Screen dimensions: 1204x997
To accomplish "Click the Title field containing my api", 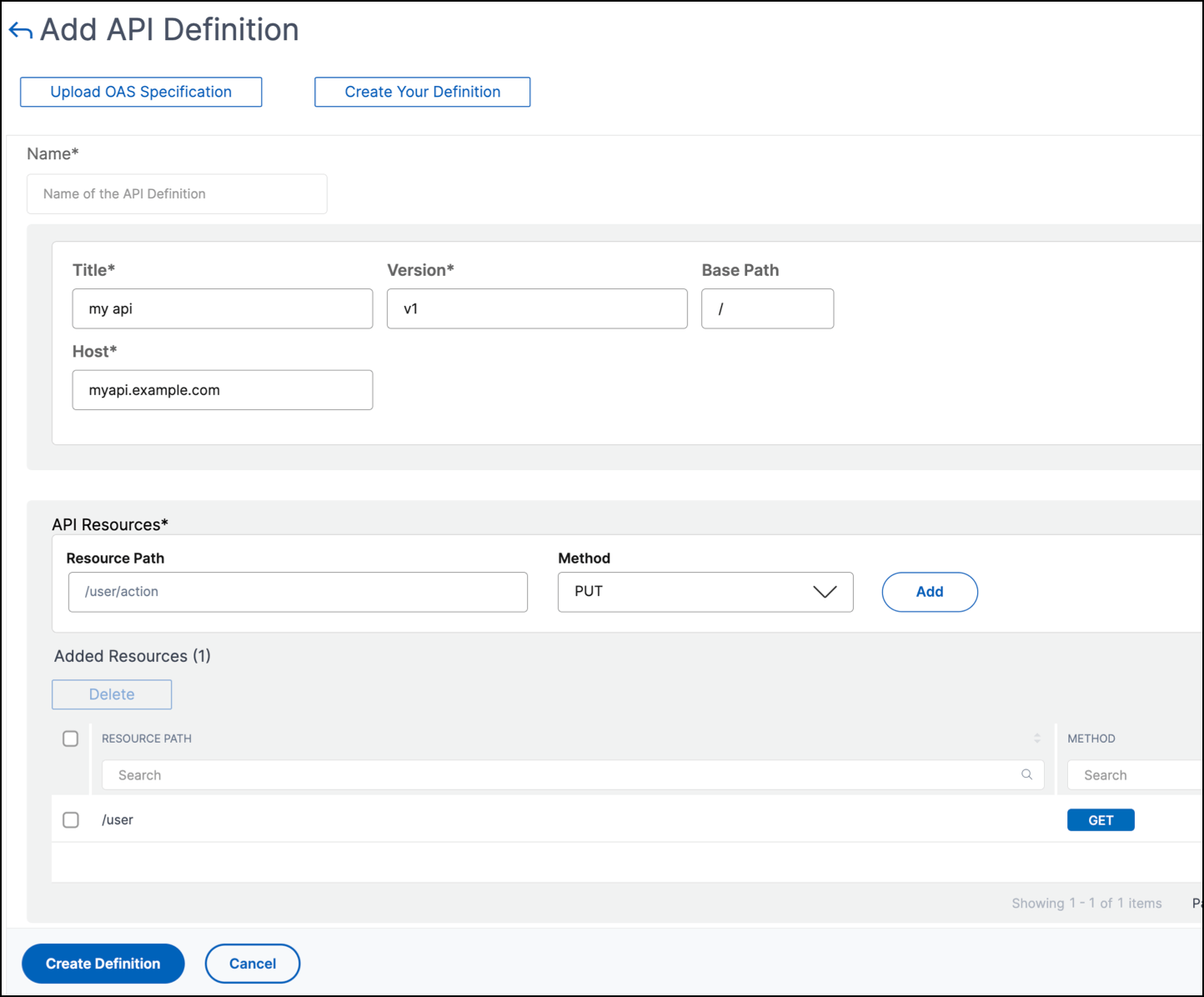I will 223,308.
